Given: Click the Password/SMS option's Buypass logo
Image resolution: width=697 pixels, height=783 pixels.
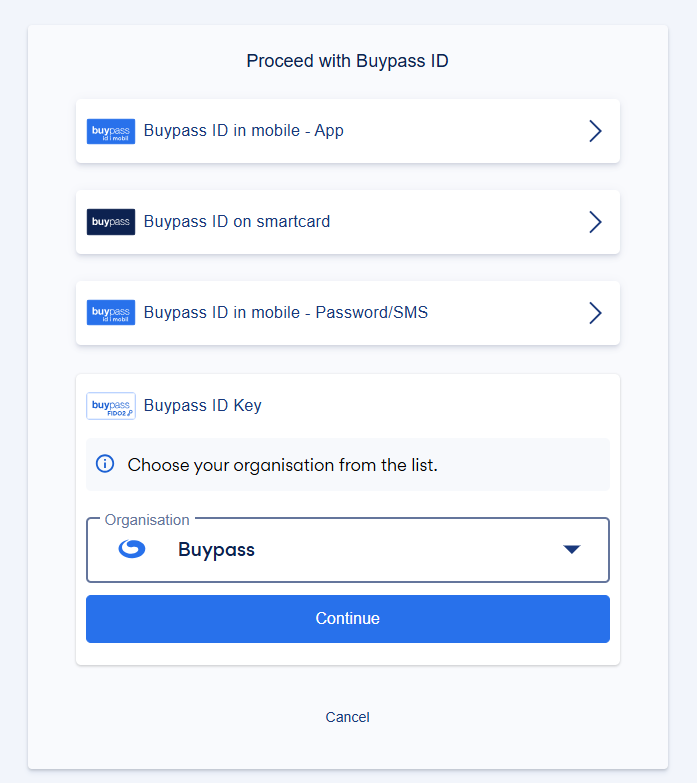Looking at the screenshot, I should point(111,313).
